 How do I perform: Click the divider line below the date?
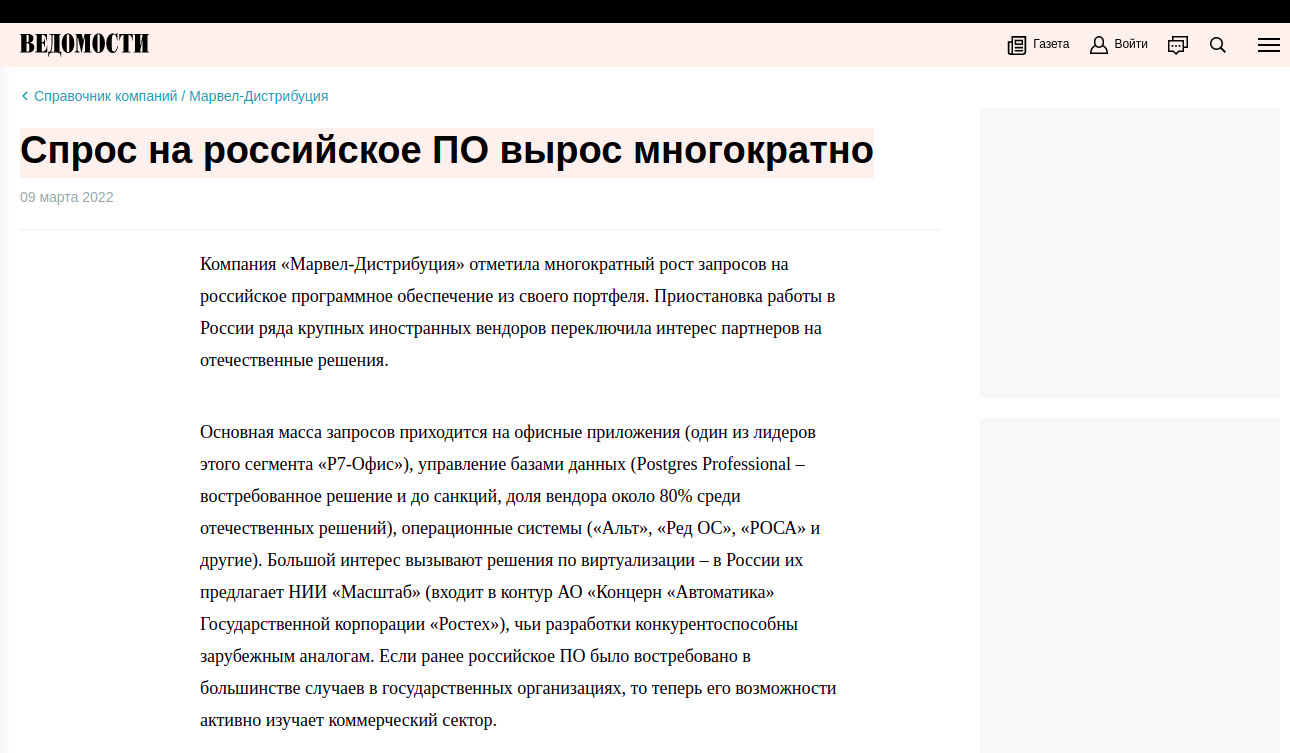click(480, 229)
